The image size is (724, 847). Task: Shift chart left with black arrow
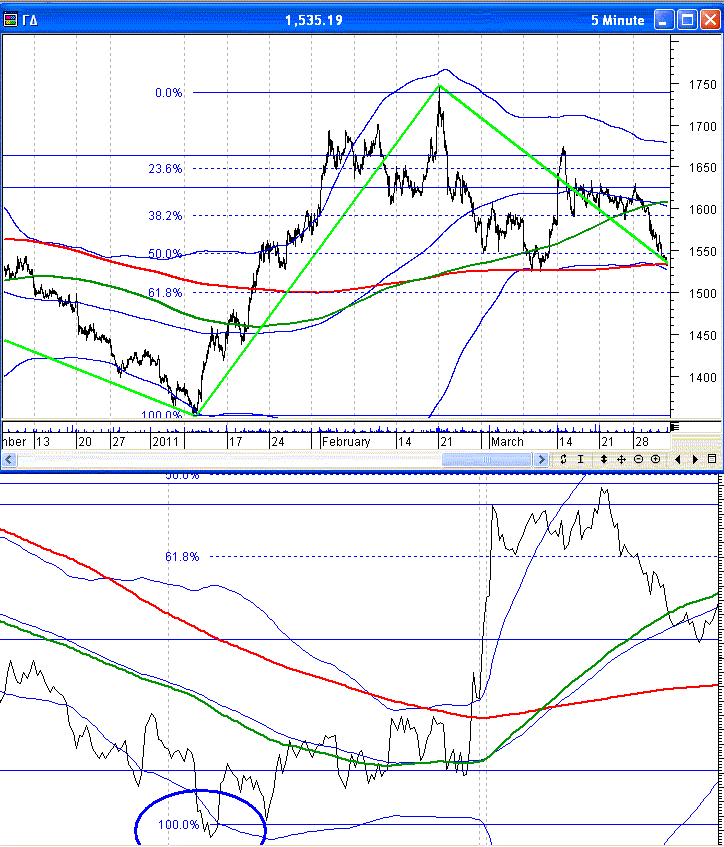pos(678,459)
